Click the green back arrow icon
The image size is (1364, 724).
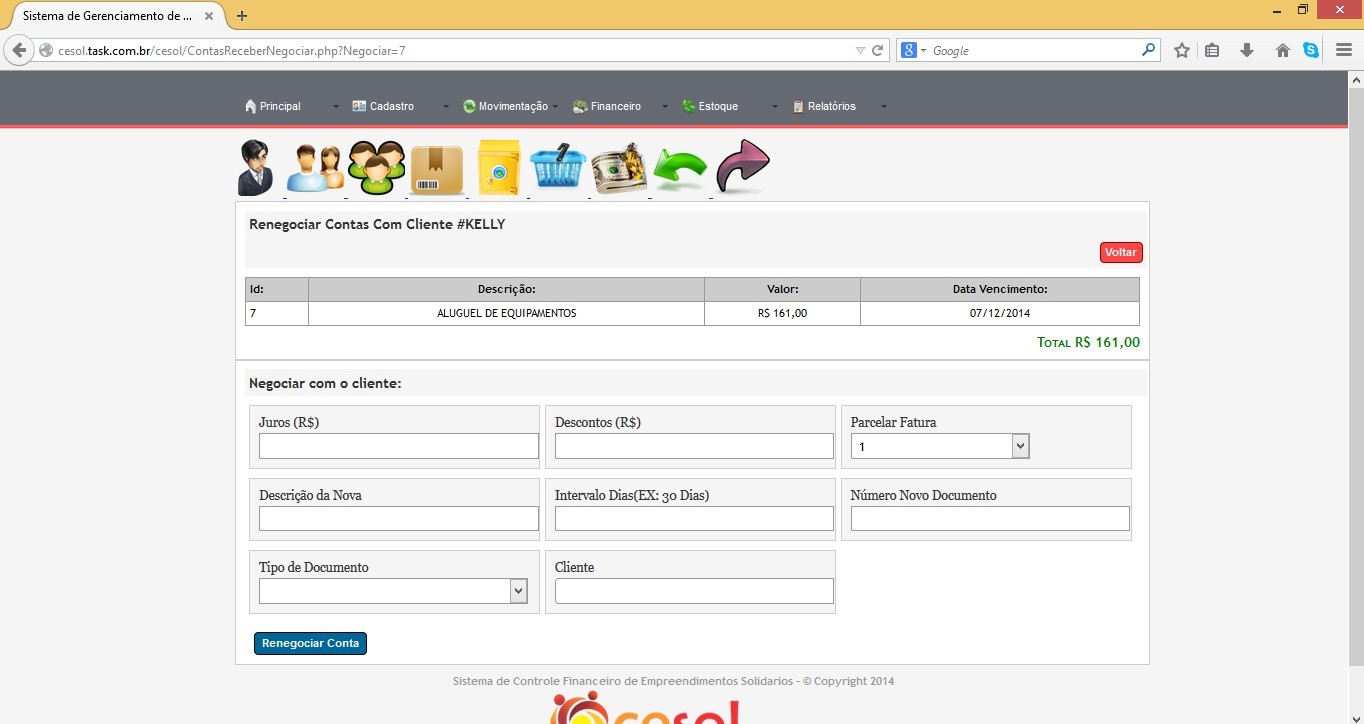tap(680, 170)
